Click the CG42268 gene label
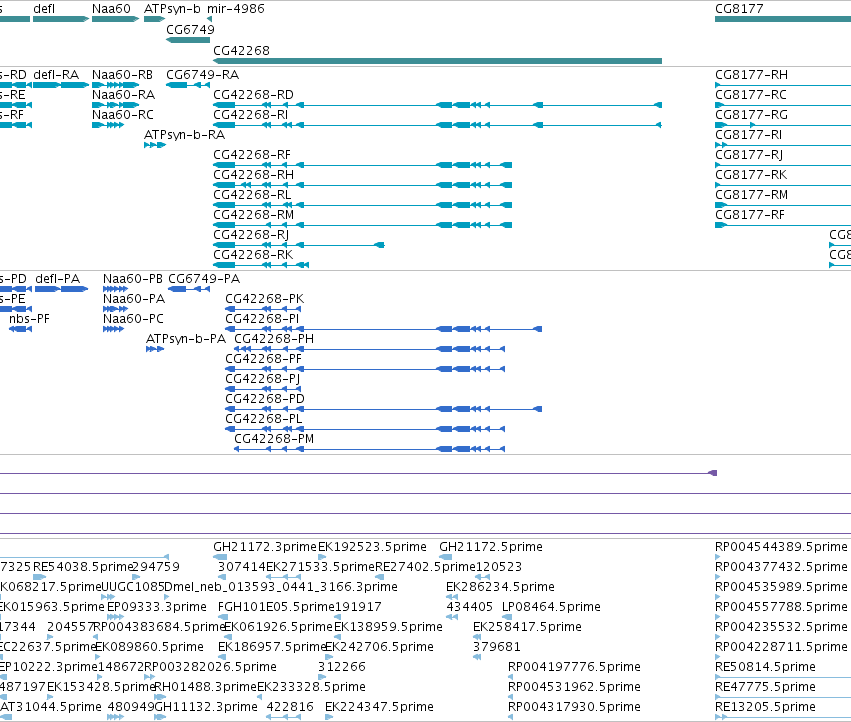Image resolution: width=851 pixels, height=722 pixels. pyautogui.click(x=241, y=50)
